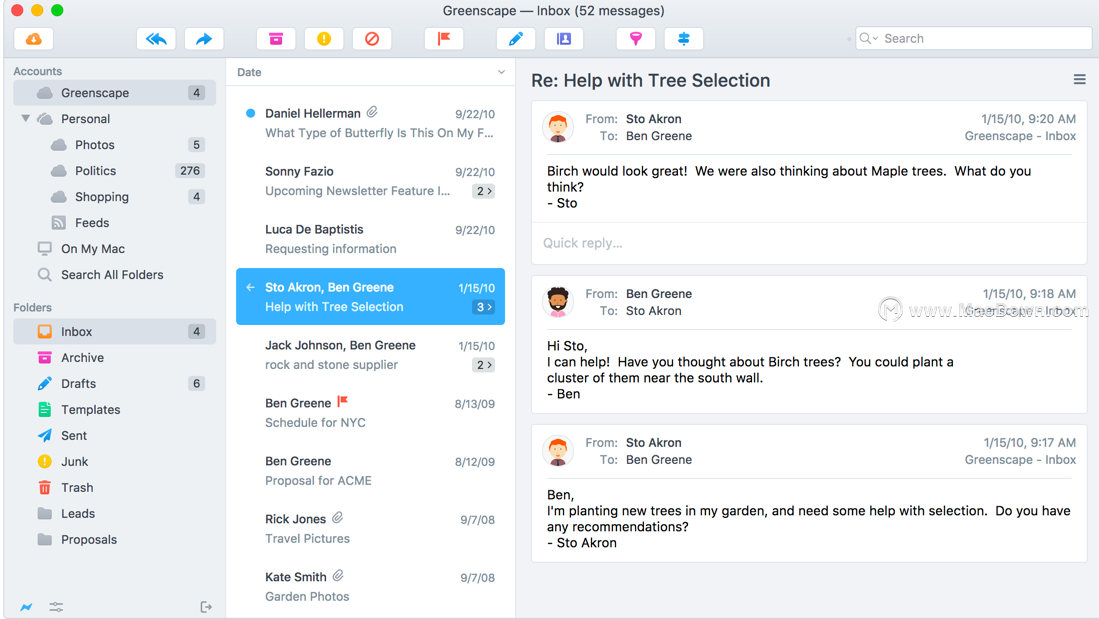
Task: Click the paperclip on Daniel Hellerman's email
Action: [x=373, y=112]
